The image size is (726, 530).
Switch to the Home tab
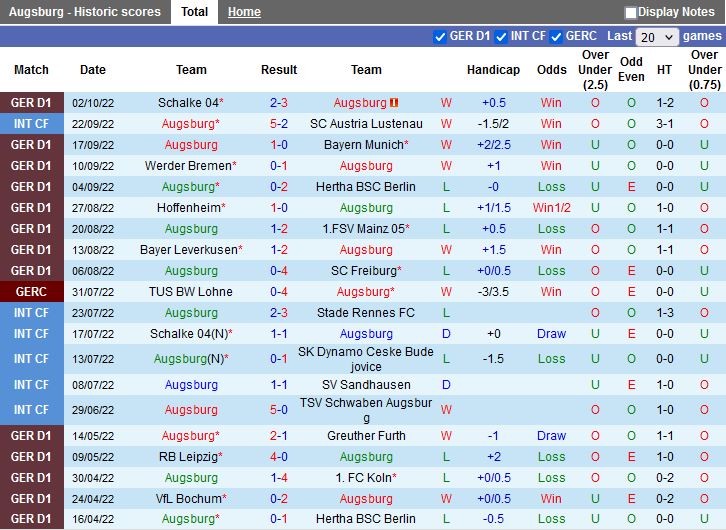click(244, 12)
